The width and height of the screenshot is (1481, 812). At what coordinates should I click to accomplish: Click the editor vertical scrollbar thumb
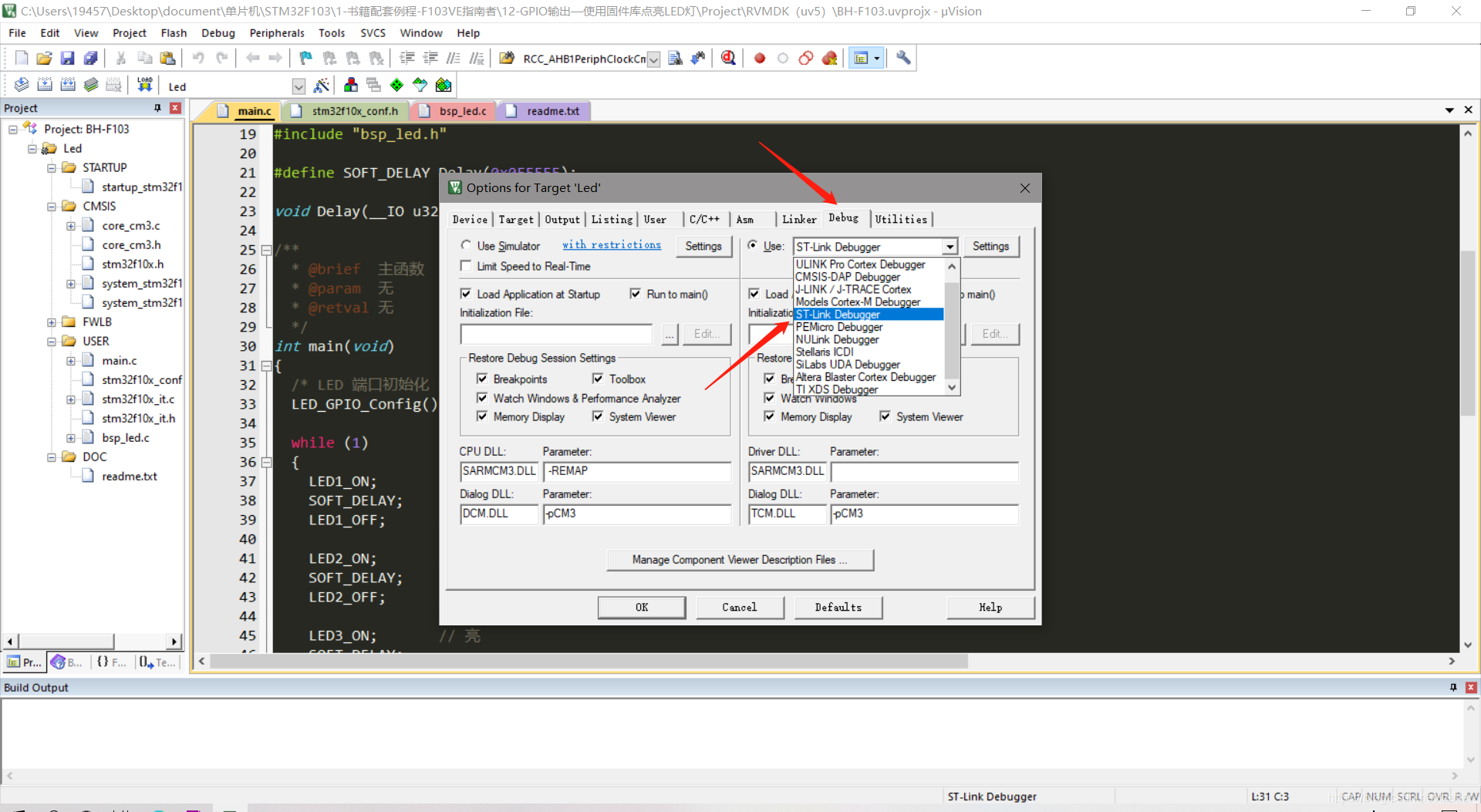click(1468, 334)
